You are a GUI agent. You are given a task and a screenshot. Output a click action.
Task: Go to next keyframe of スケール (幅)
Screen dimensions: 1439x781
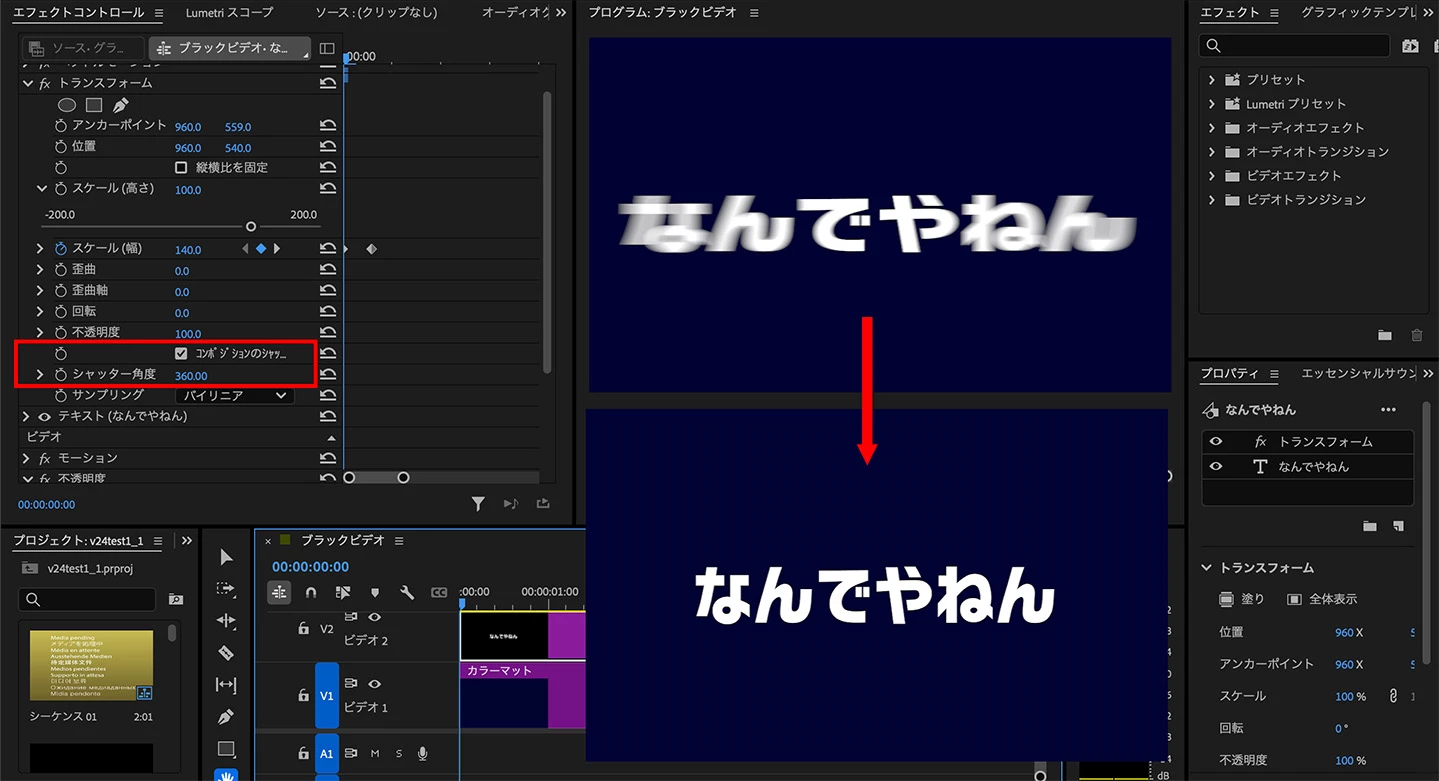coord(277,249)
